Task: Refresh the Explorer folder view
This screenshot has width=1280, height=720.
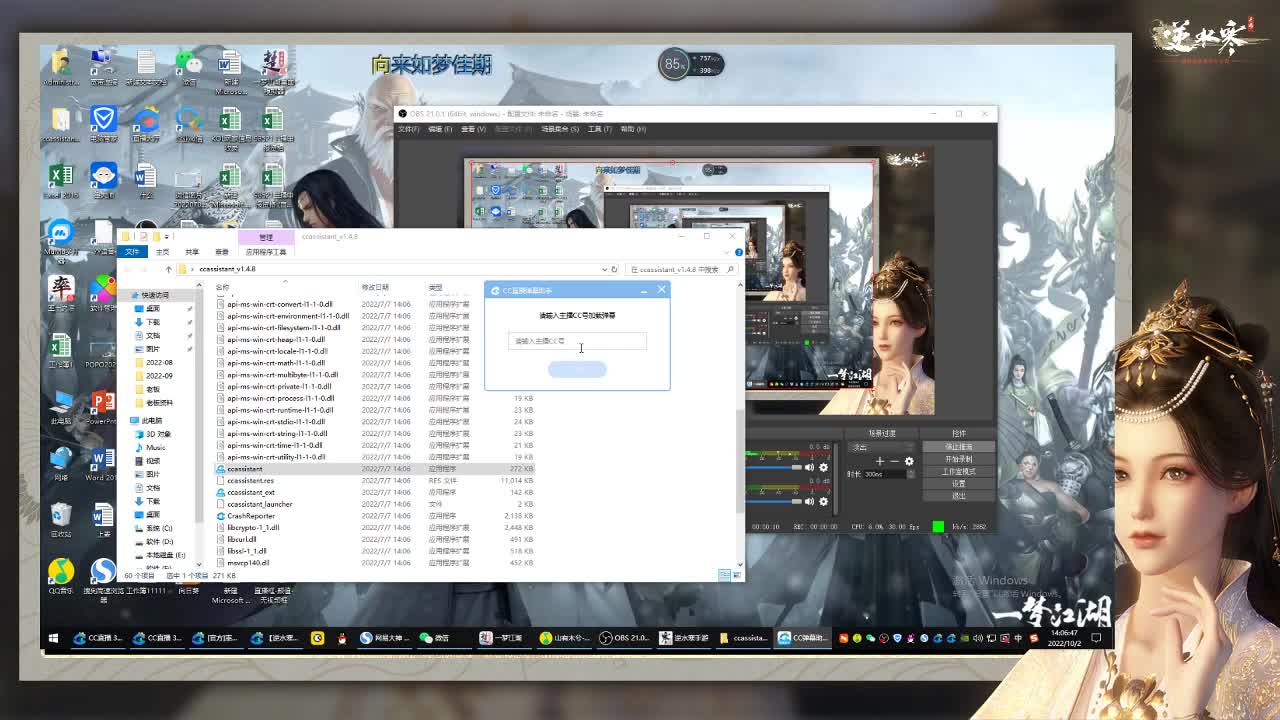Action: [x=614, y=269]
